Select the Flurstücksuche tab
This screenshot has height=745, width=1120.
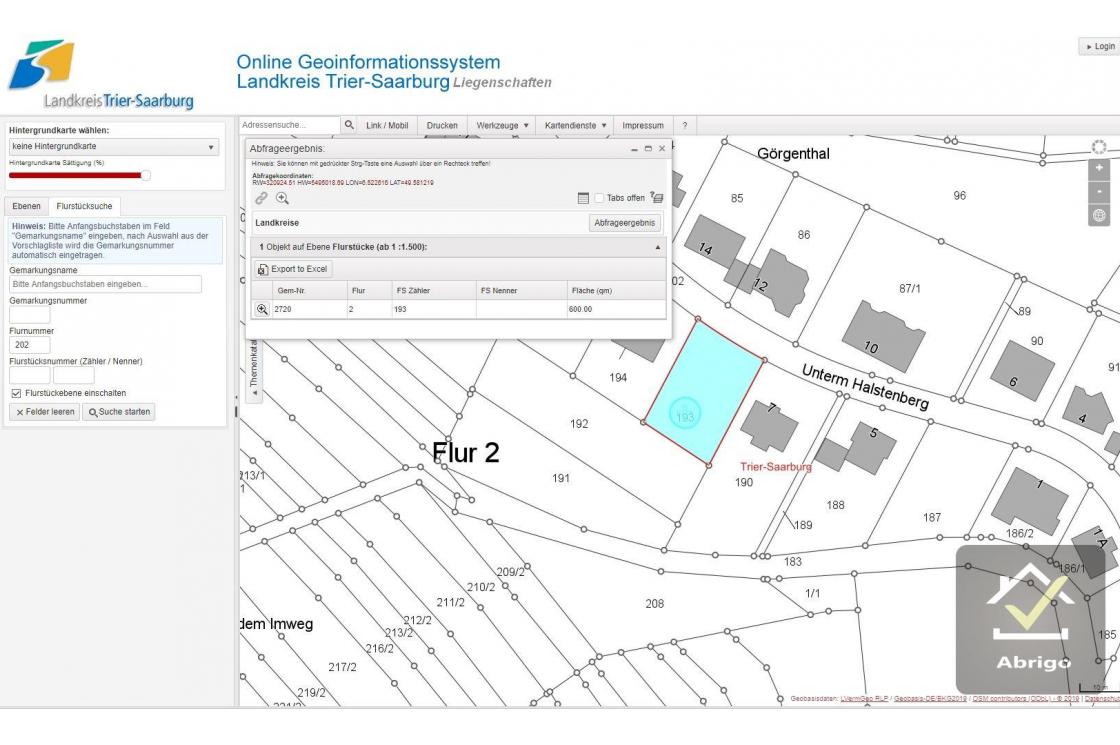tap(84, 206)
